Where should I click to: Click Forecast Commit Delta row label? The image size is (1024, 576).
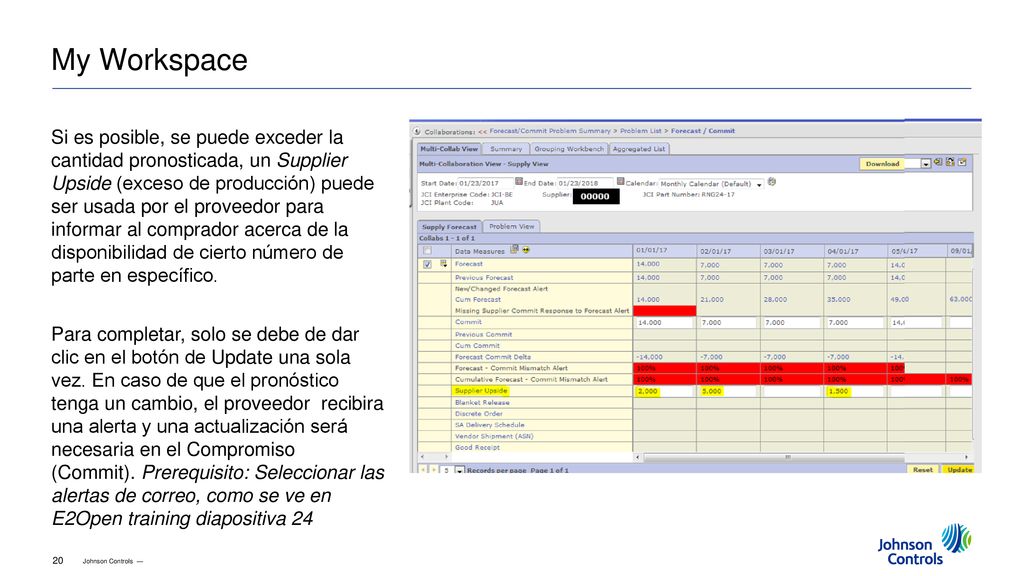(493, 357)
